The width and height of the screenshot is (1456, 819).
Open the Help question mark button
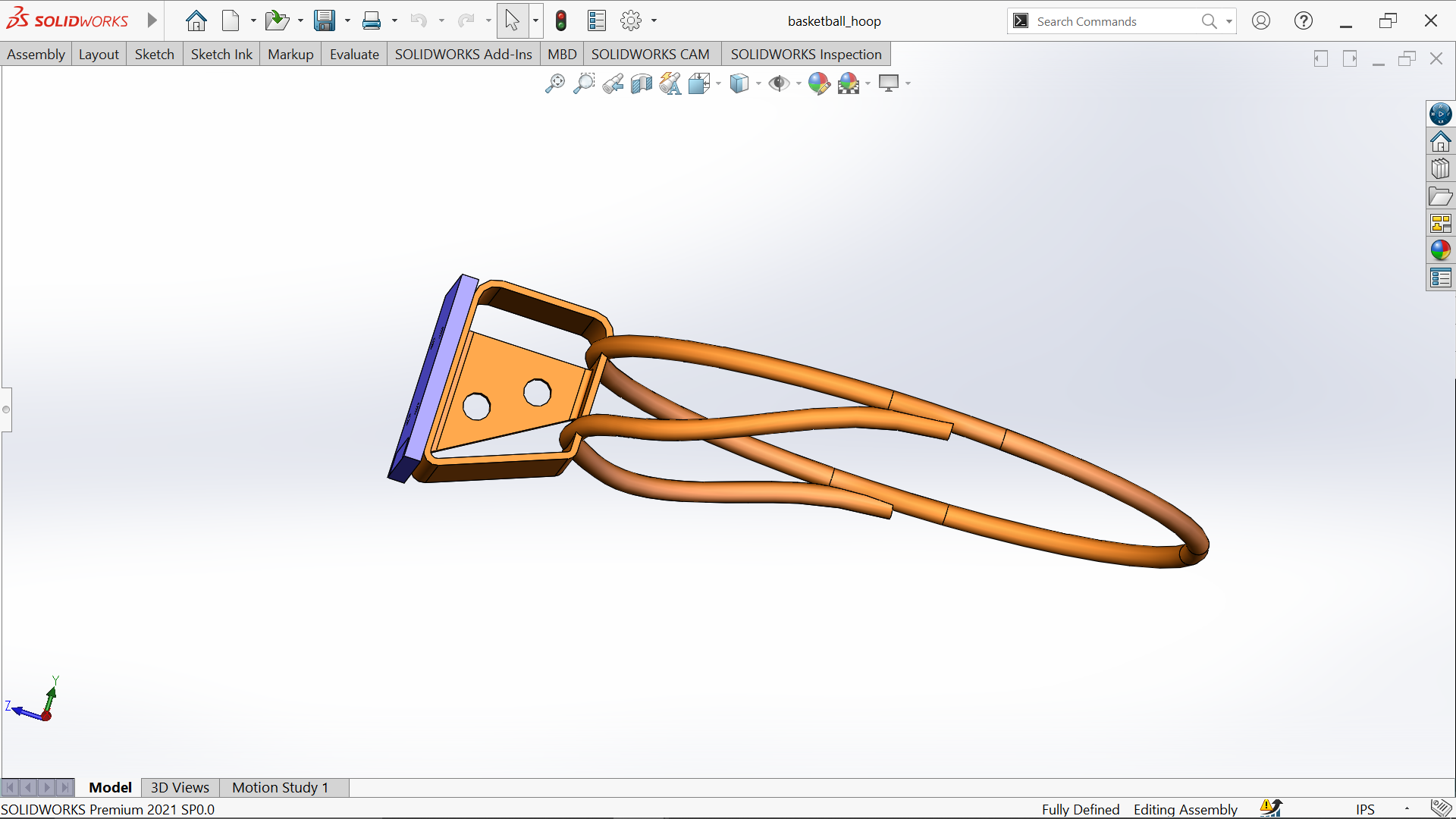(1304, 21)
